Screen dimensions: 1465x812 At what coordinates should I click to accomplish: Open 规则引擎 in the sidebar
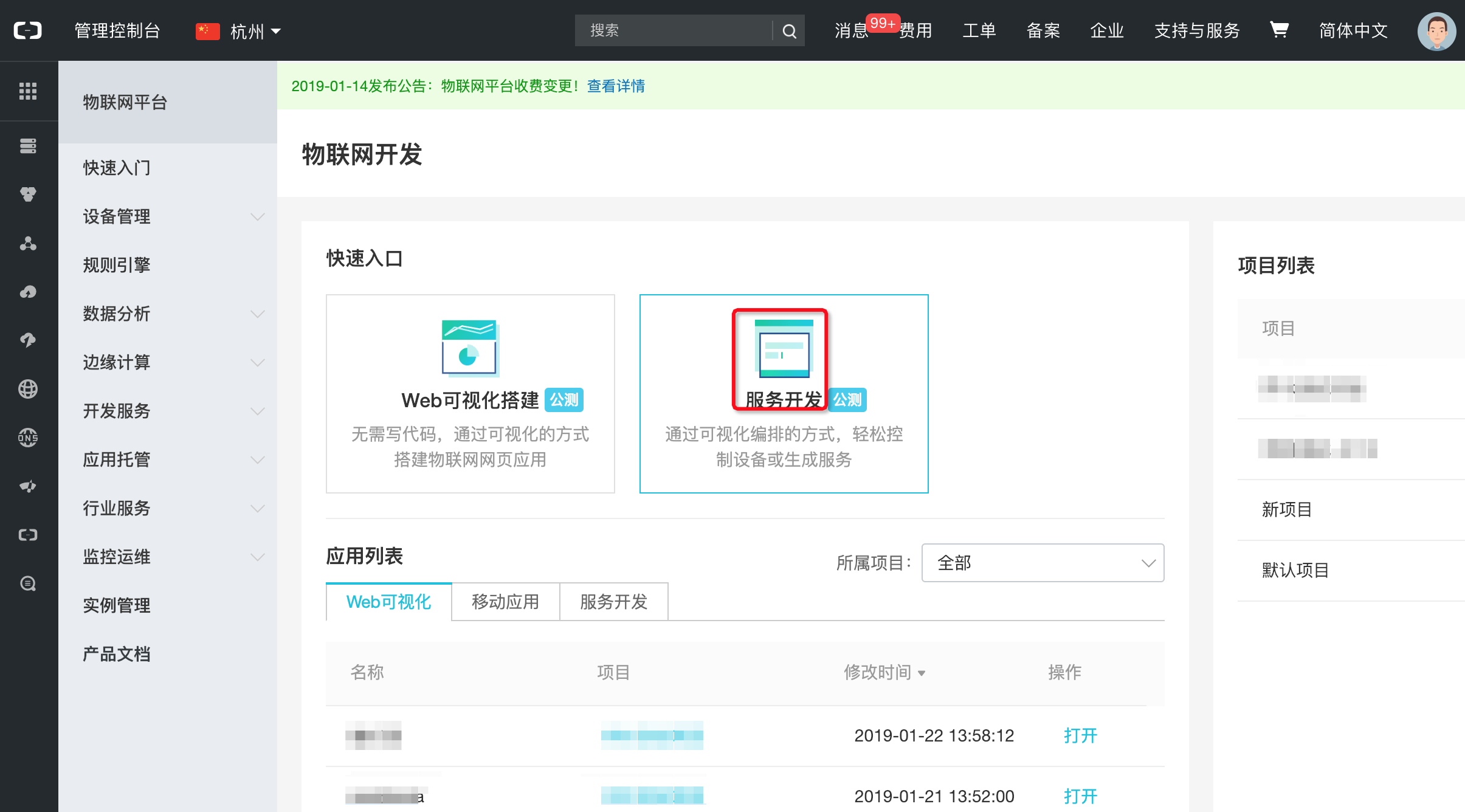[117, 265]
